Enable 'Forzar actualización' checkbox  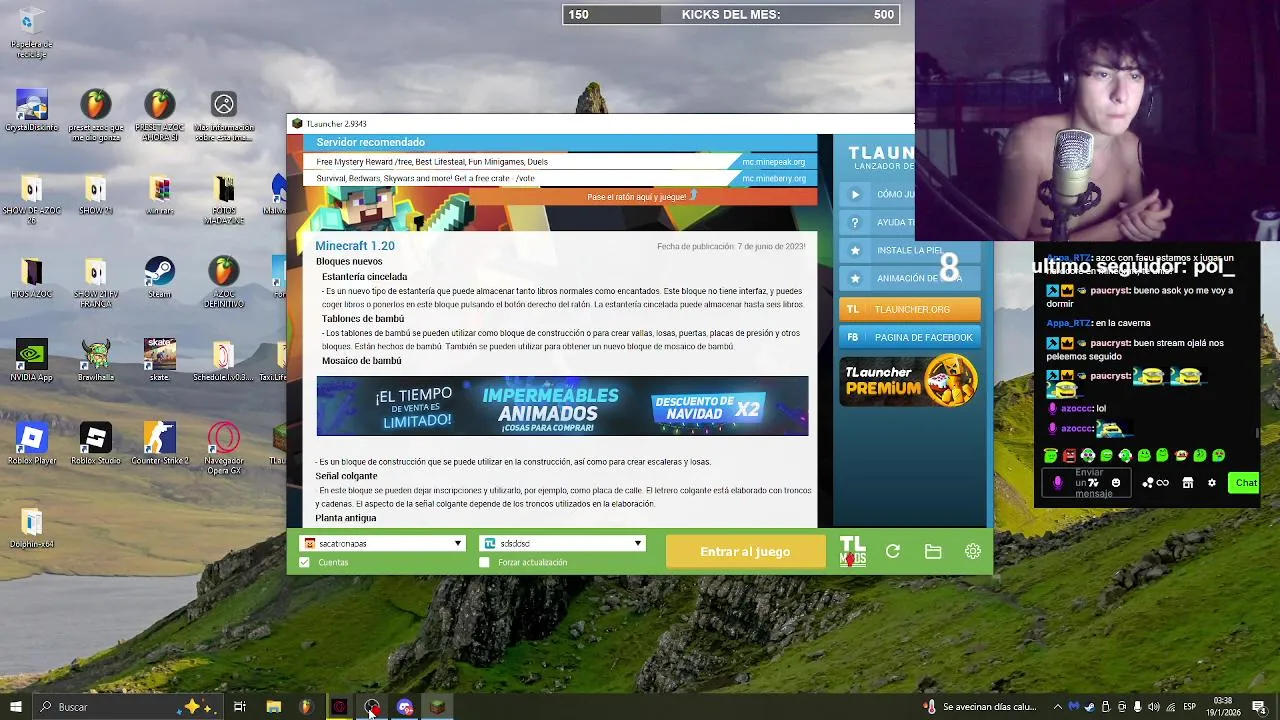(484, 562)
